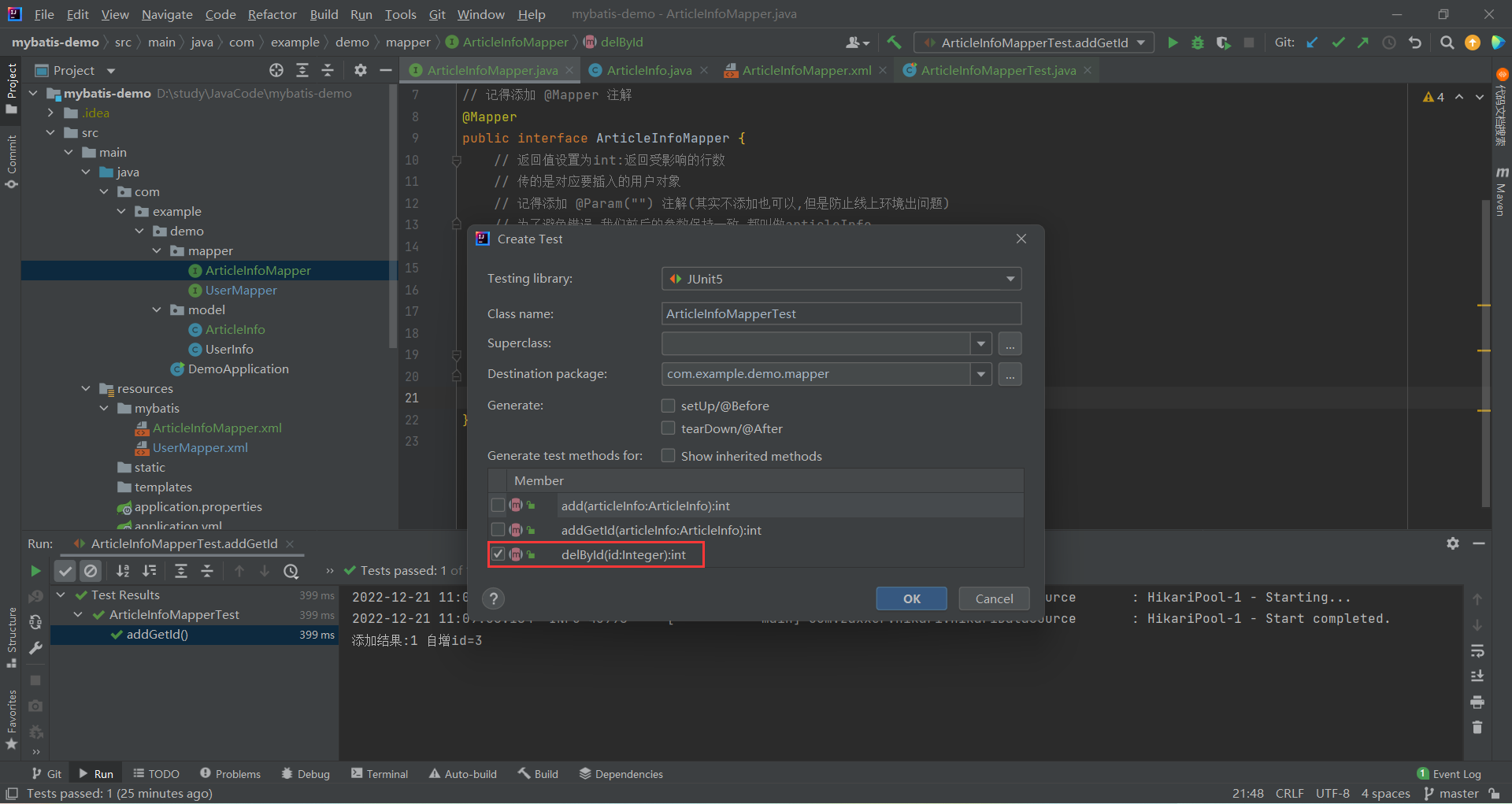1512x804 pixels.
Task: Open Project panel settings gear
Action: coord(361,70)
